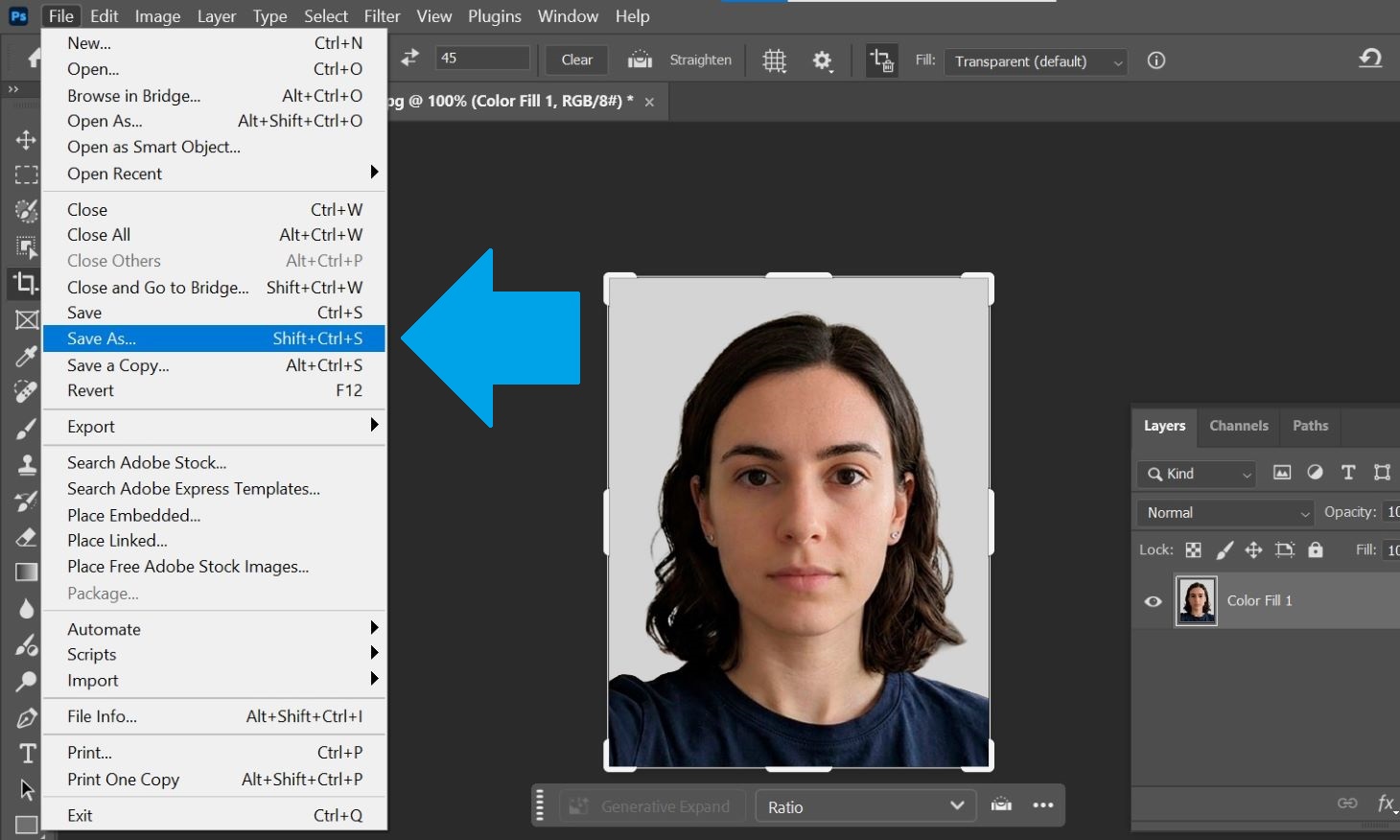Open the Normal blend mode dropdown
This screenshot has height=840, width=1400.
point(1224,512)
